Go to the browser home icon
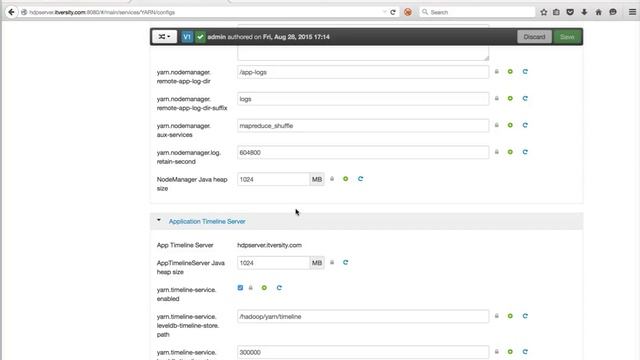Screen dimensions: 640x360 (598, 12)
